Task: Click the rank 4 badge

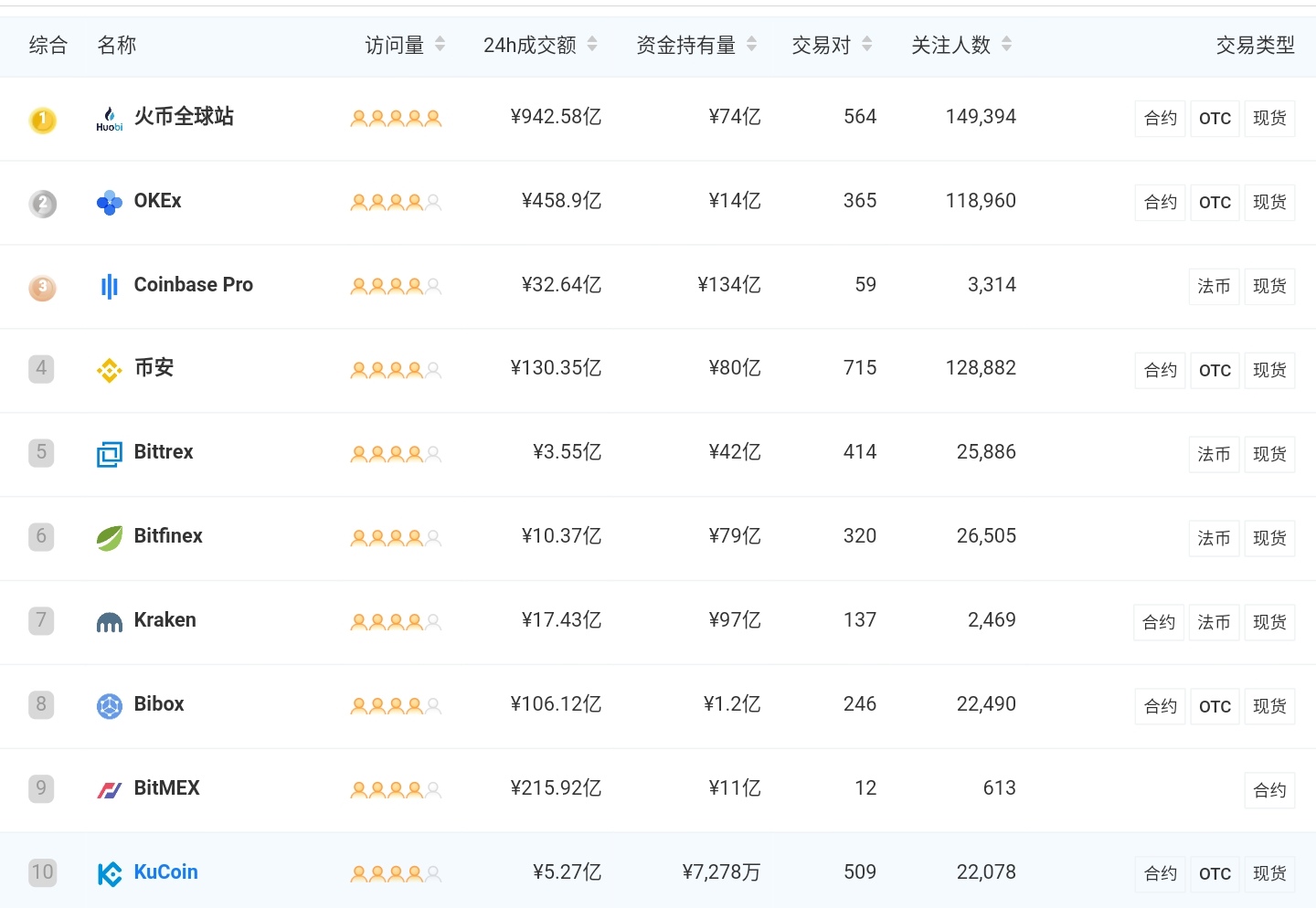Action: 41,369
